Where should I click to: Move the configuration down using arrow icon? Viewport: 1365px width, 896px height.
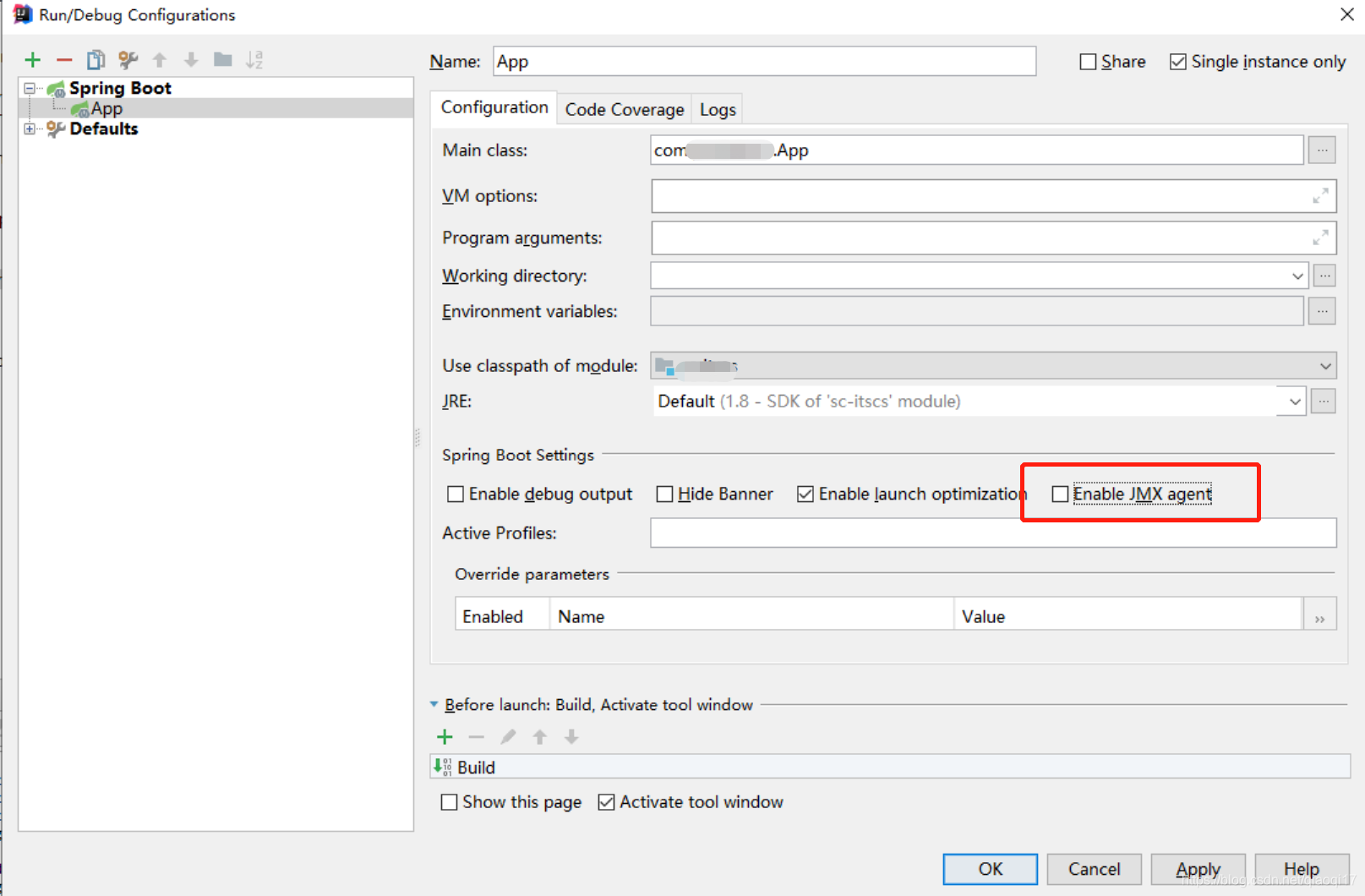(190, 59)
